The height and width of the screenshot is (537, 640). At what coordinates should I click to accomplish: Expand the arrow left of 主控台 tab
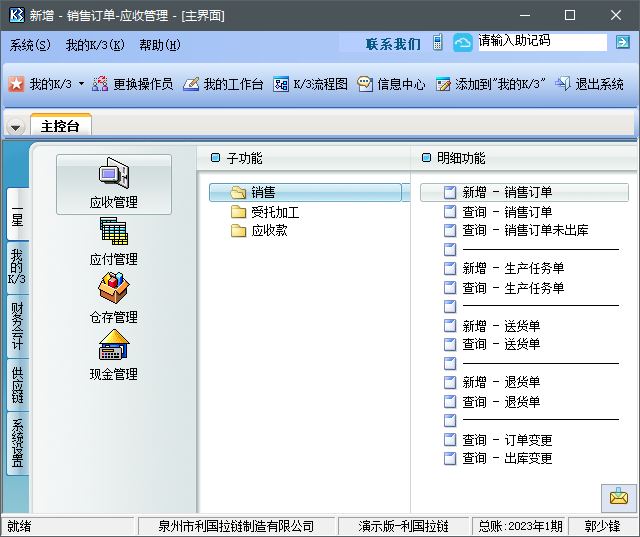click(16, 127)
